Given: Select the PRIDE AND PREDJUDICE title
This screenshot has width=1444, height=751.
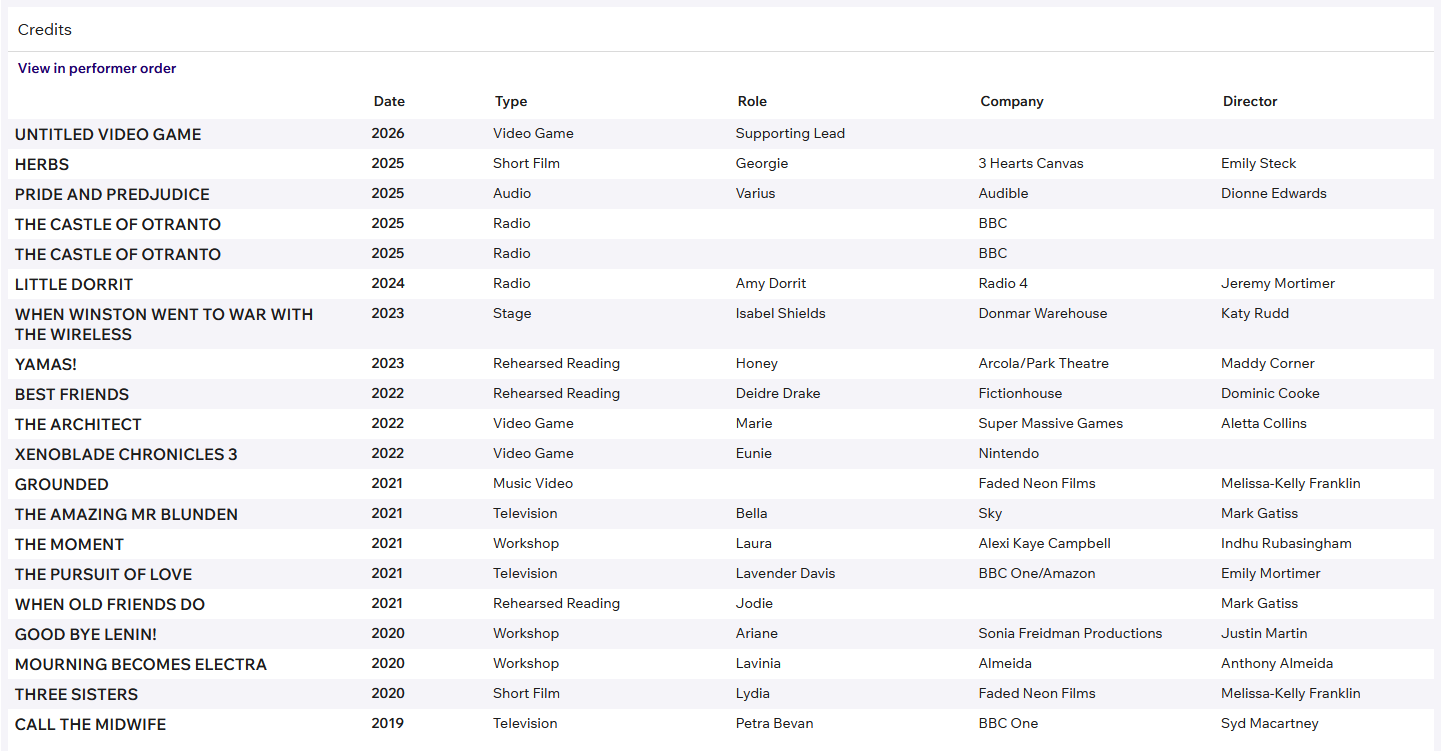Looking at the screenshot, I should click(x=112, y=194).
